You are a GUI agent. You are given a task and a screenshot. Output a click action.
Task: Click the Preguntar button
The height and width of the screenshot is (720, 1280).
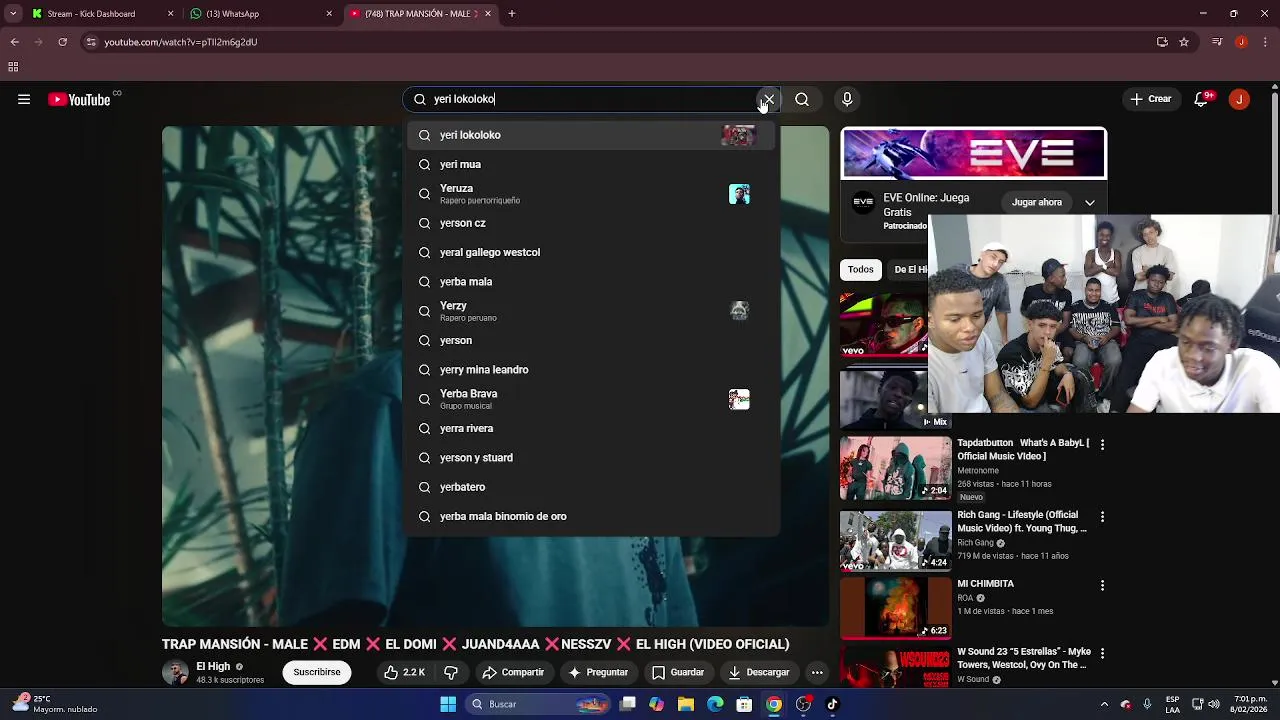tap(598, 673)
